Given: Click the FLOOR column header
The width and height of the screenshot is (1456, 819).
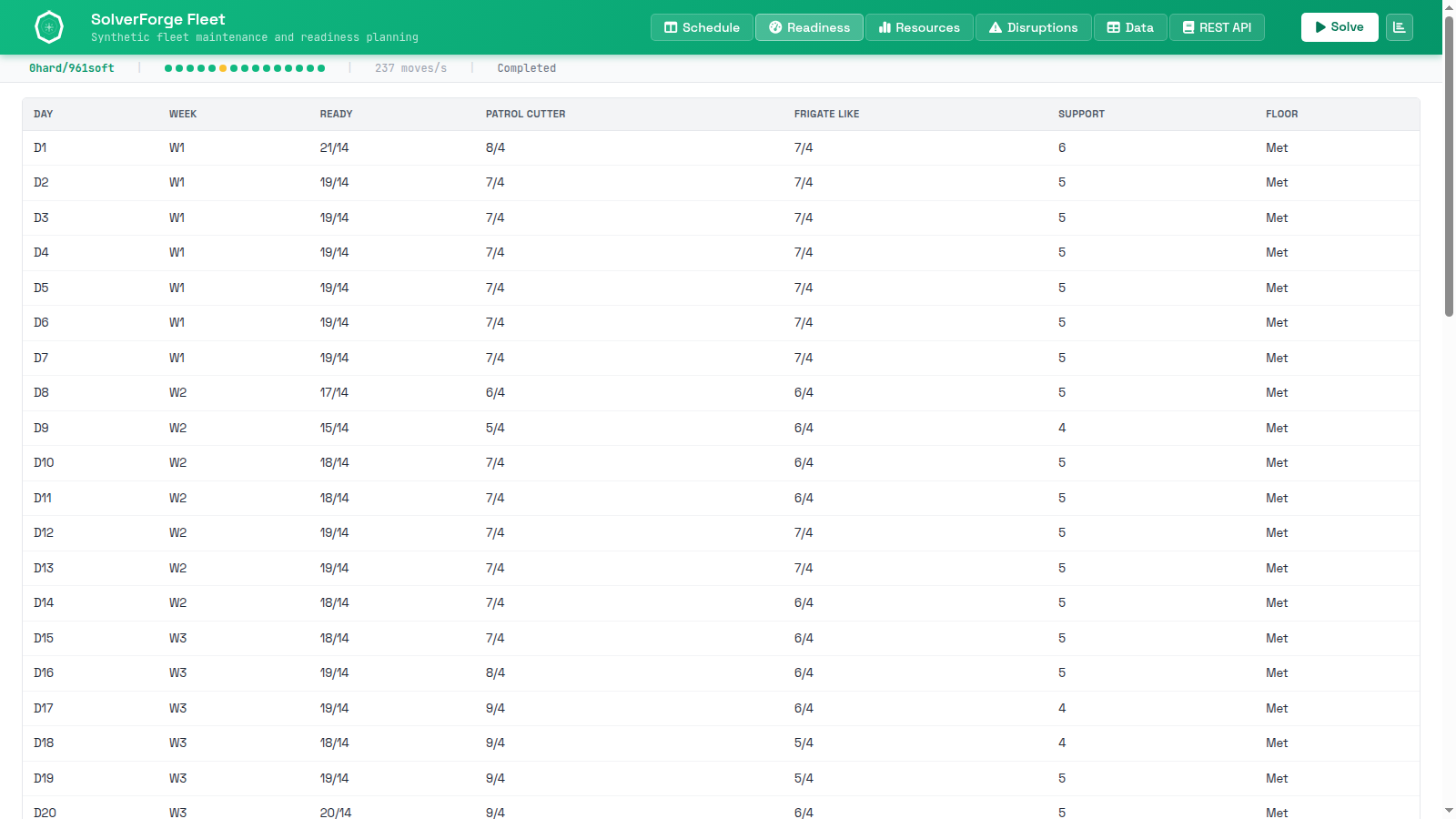Looking at the screenshot, I should tap(1281, 114).
